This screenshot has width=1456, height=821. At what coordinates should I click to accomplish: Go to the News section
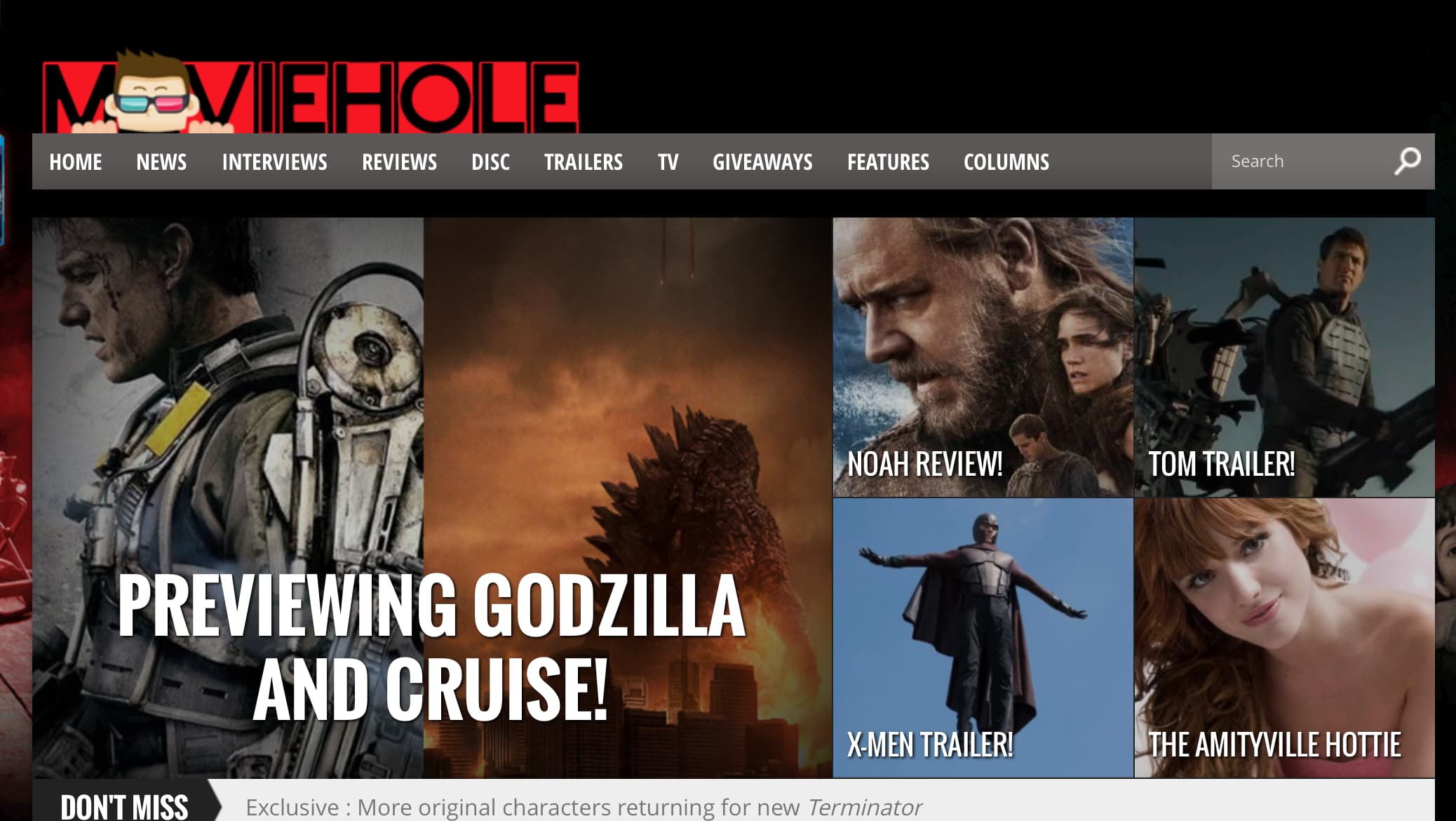point(161,162)
